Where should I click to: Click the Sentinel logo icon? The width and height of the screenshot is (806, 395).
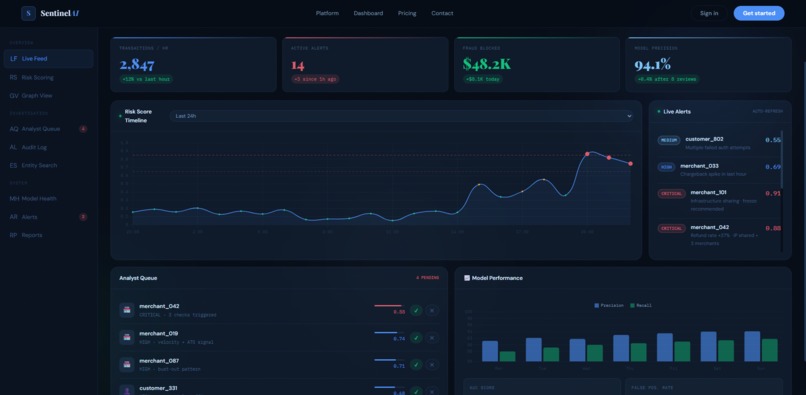pos(28,13)
